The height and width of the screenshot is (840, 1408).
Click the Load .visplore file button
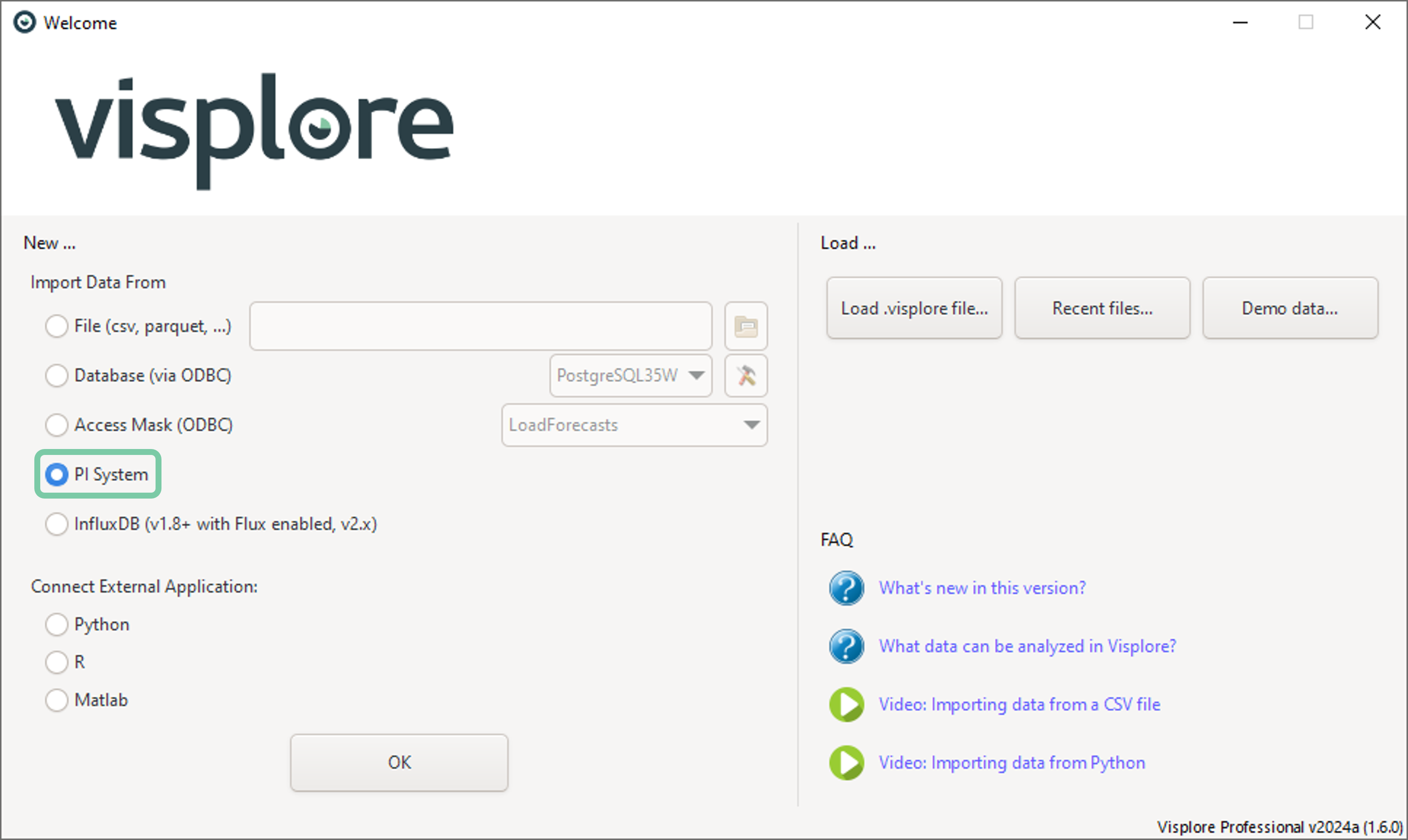click(913, 308)
